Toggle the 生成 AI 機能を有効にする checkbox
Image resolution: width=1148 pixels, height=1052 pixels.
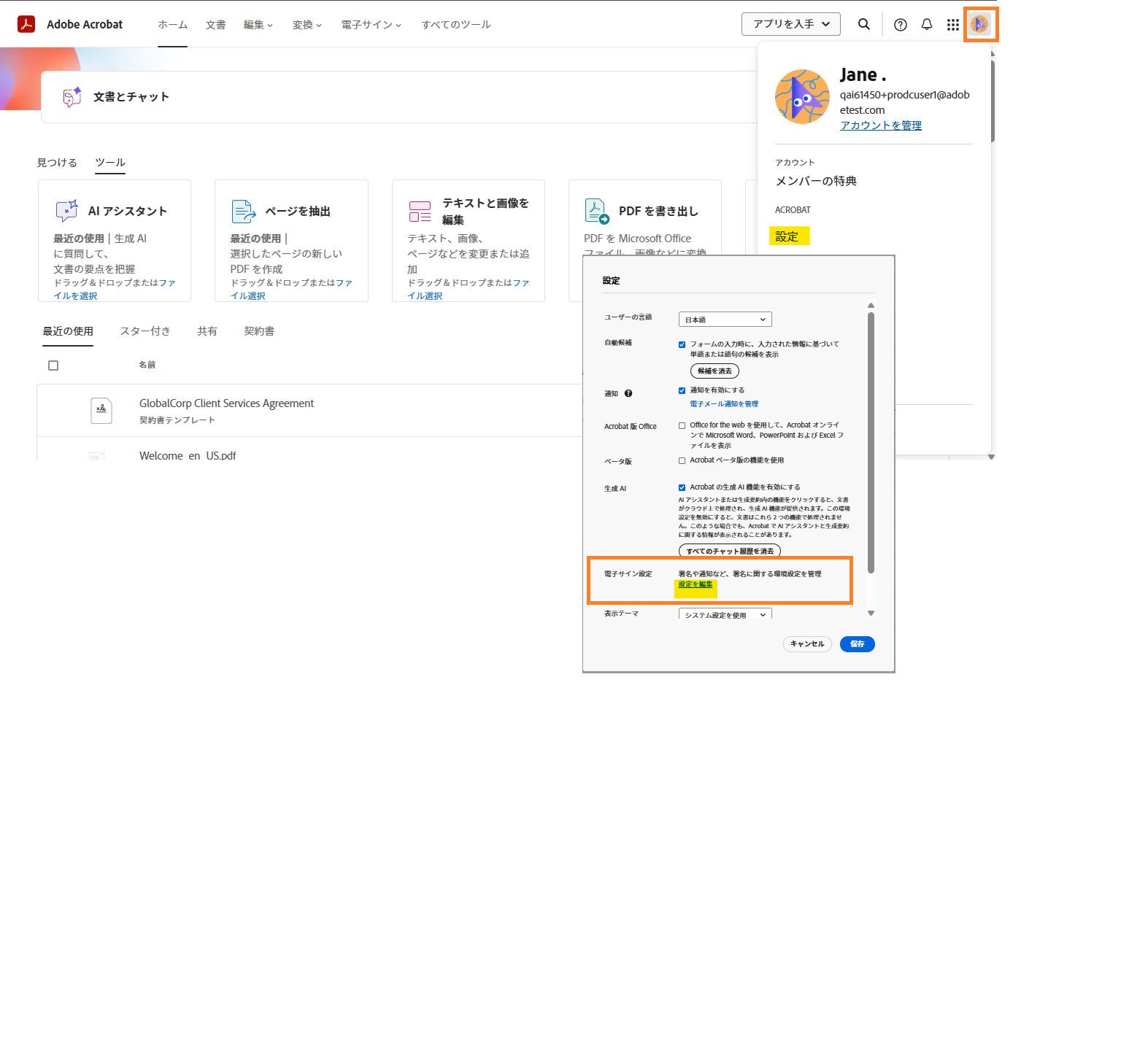pyautogui.click(x=682, y=487)
